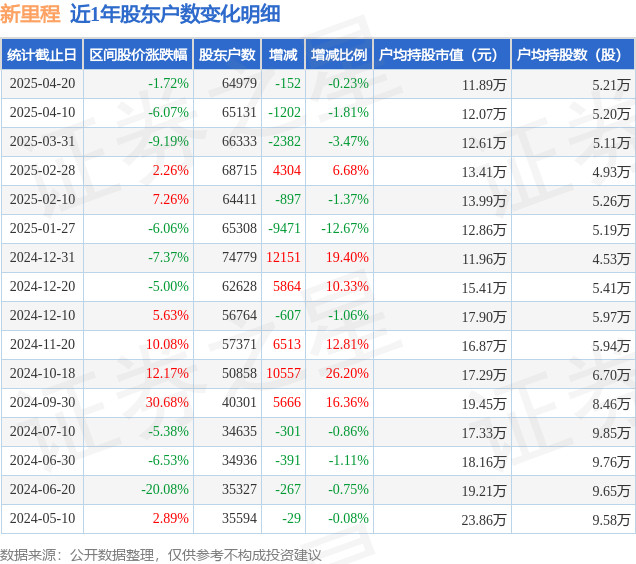The height and width of the screenshot is (564, 636).
Task: Select the date cell 2025-02-28
Action: (42, 170)
